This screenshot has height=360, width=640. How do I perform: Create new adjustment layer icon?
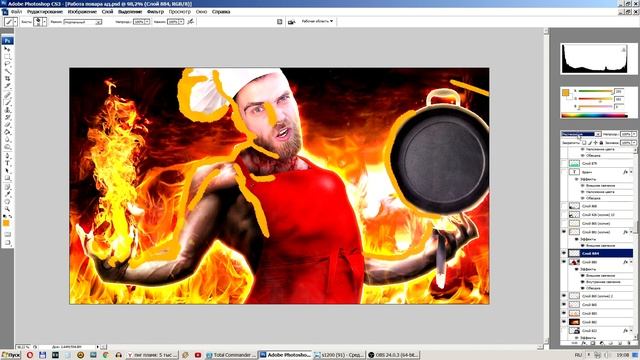602,343
